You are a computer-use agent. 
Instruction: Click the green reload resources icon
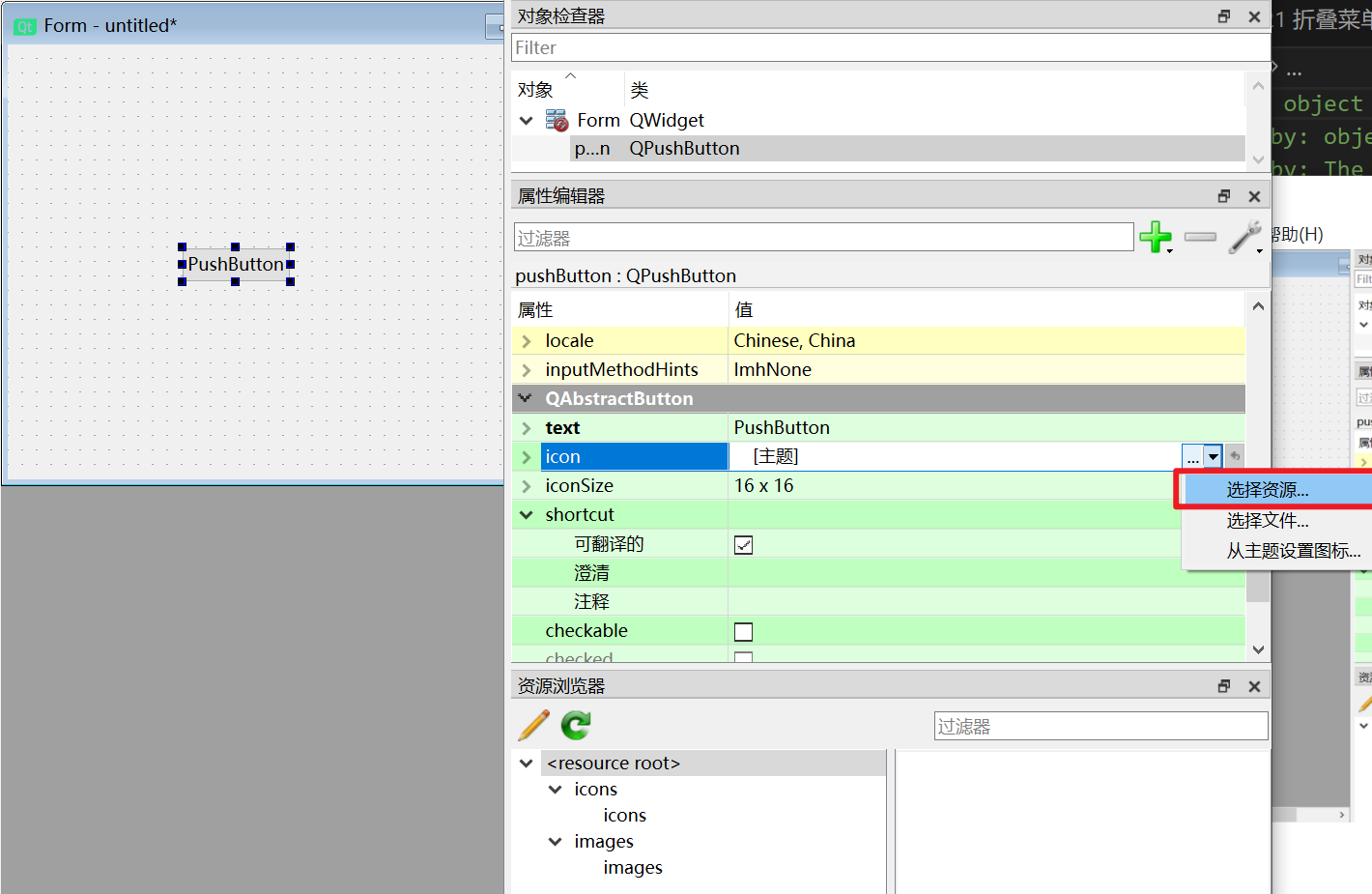click(576, 725)
